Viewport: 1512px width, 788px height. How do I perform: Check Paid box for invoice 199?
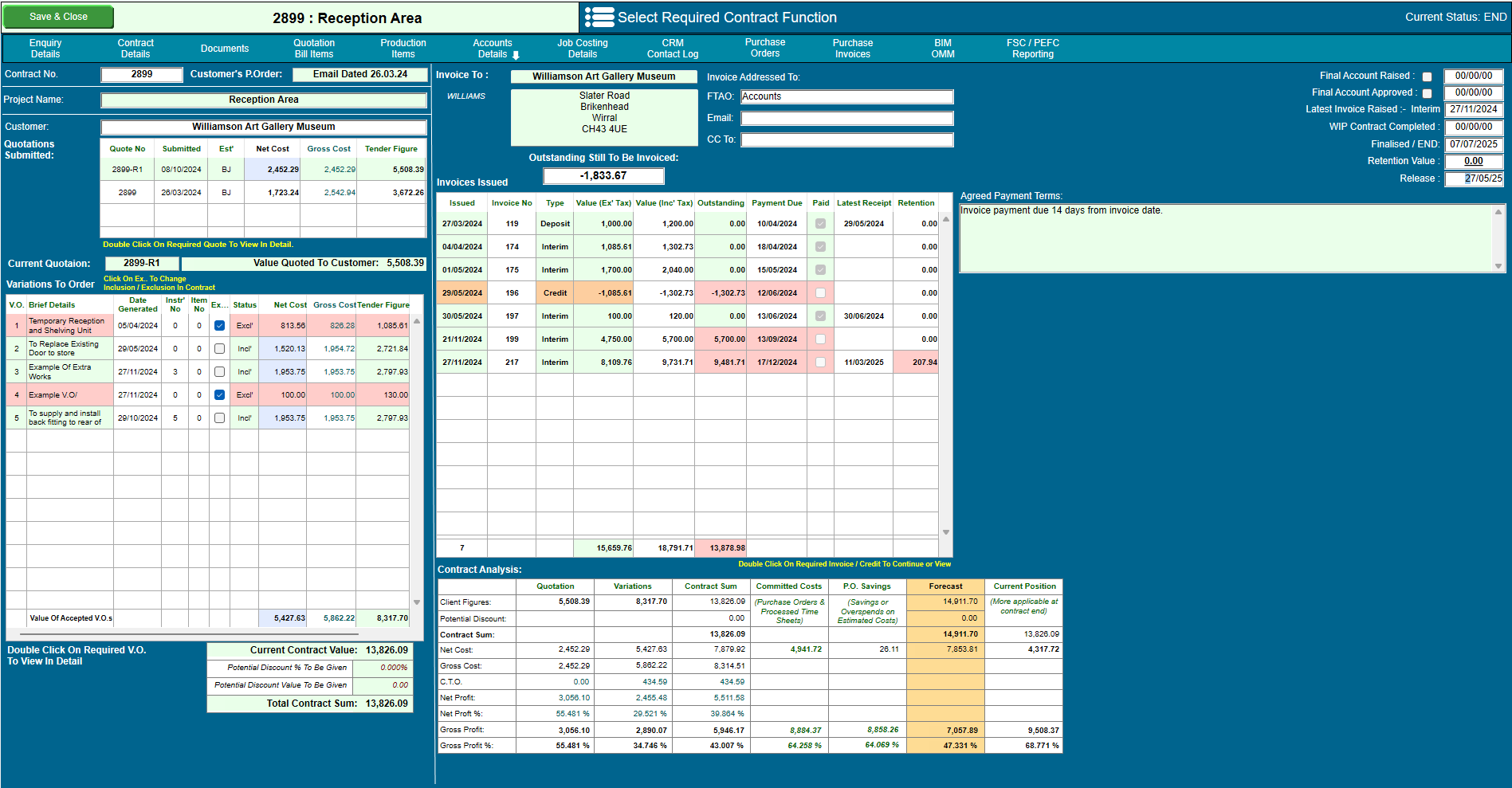(820, 339)
